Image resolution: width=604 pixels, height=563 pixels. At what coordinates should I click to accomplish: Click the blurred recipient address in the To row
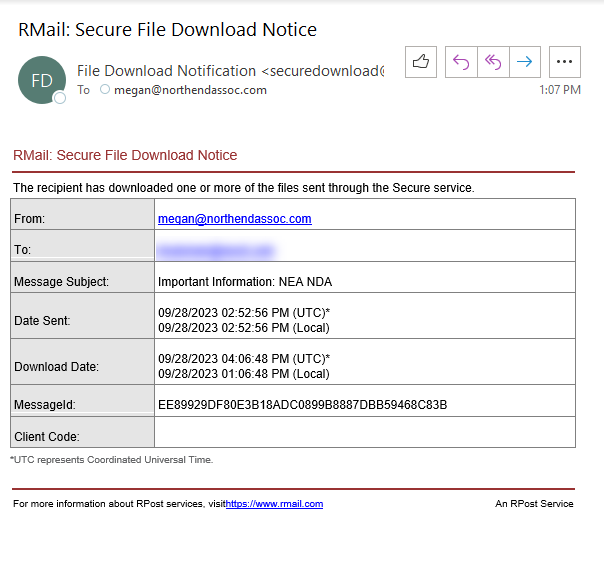click(x=216, y=251)
